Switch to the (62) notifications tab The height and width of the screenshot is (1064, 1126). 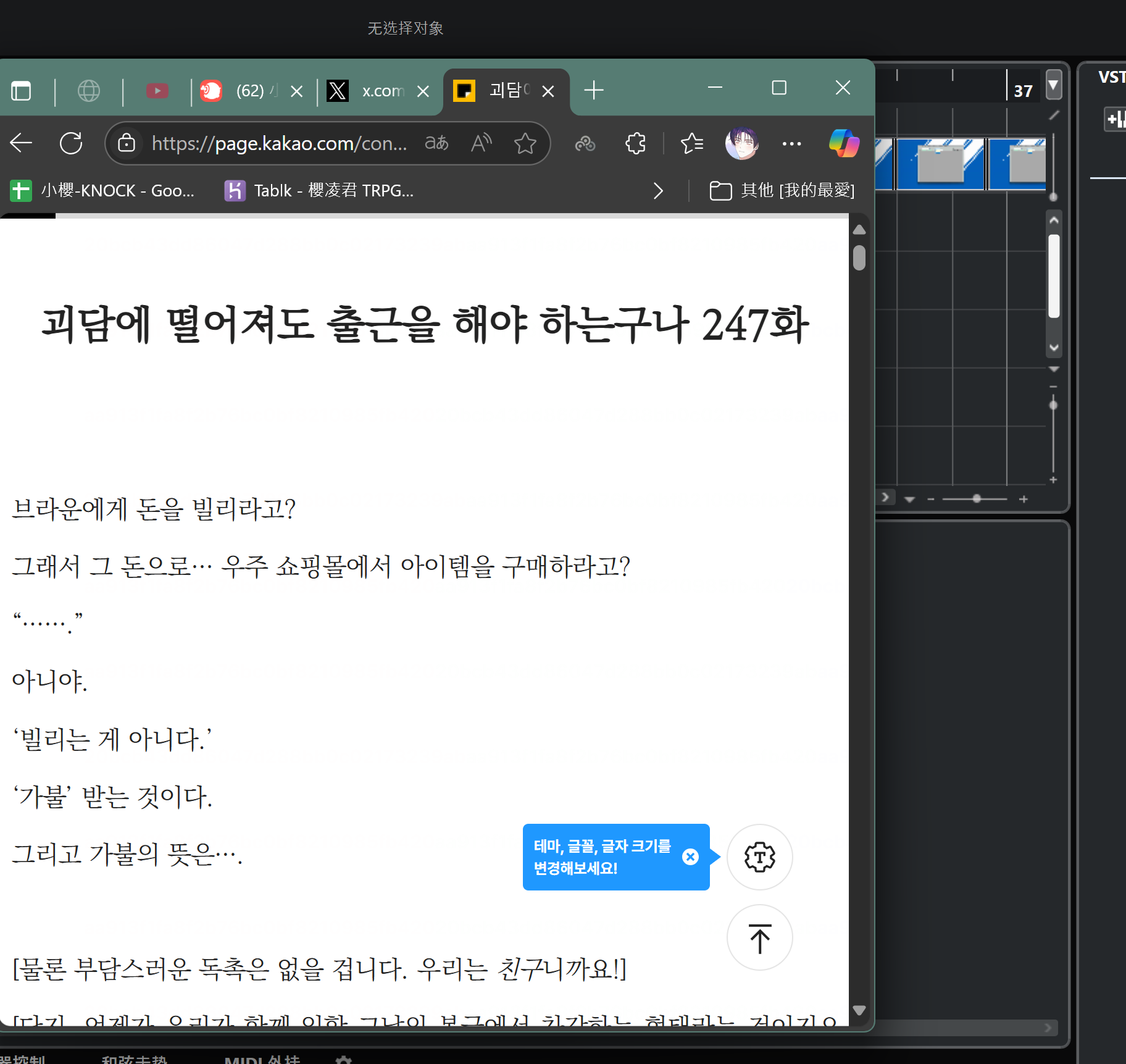pos(249,91)
